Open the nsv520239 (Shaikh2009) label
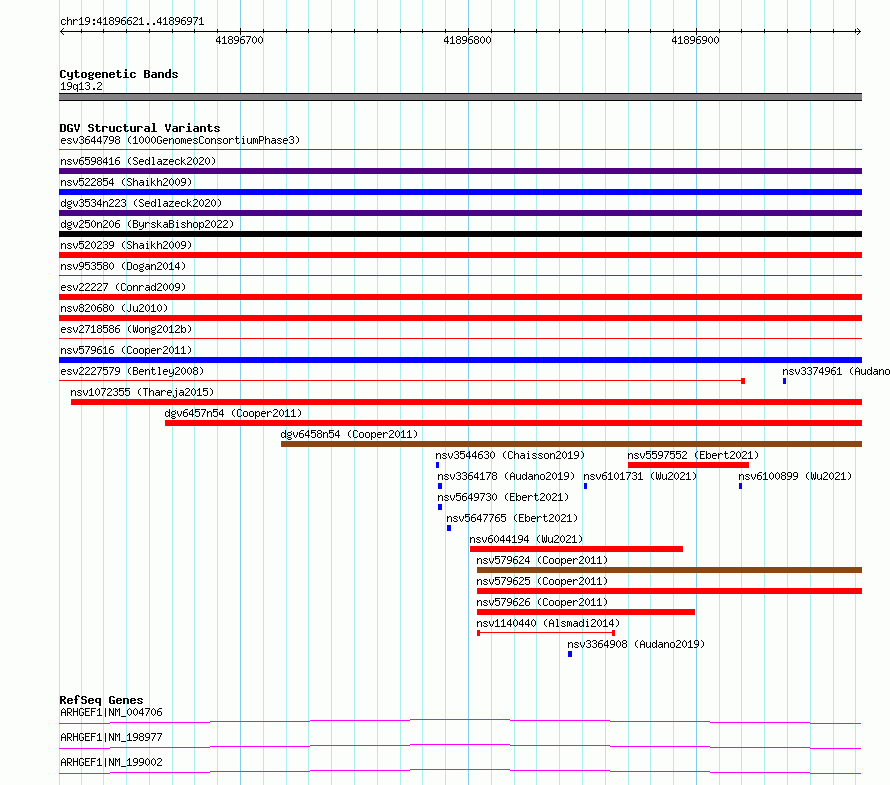This screenshot has height=785, width=890. click(126, 245)
